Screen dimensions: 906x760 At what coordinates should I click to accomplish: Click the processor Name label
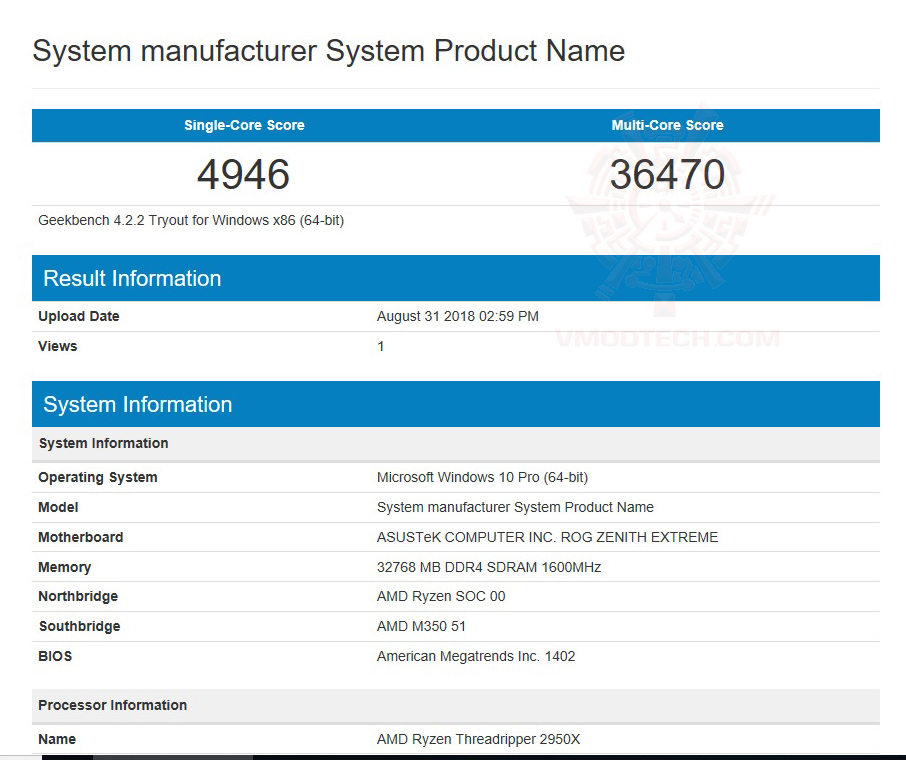pos(57,739)
